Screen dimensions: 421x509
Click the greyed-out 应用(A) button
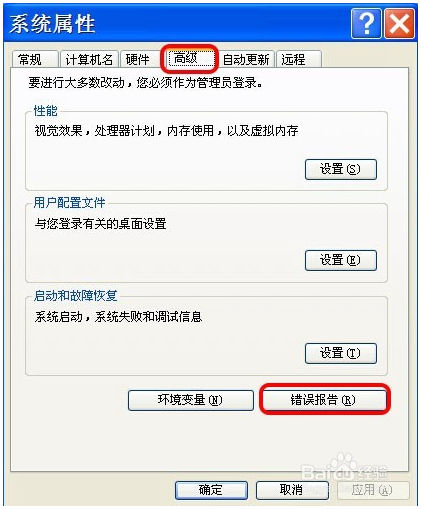373,490
